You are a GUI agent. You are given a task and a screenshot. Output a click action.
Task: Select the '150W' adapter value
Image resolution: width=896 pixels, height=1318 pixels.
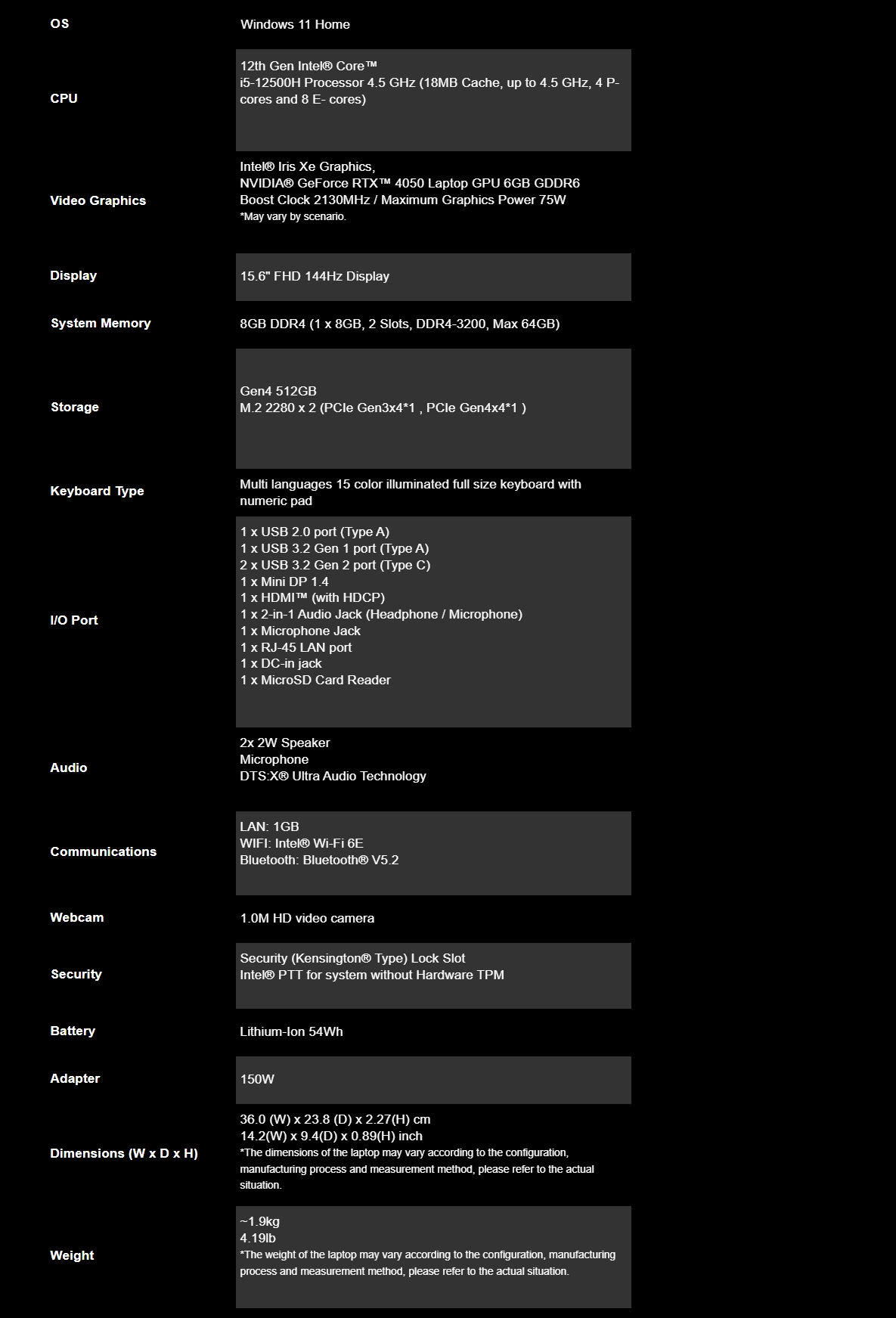[257, 1079]
